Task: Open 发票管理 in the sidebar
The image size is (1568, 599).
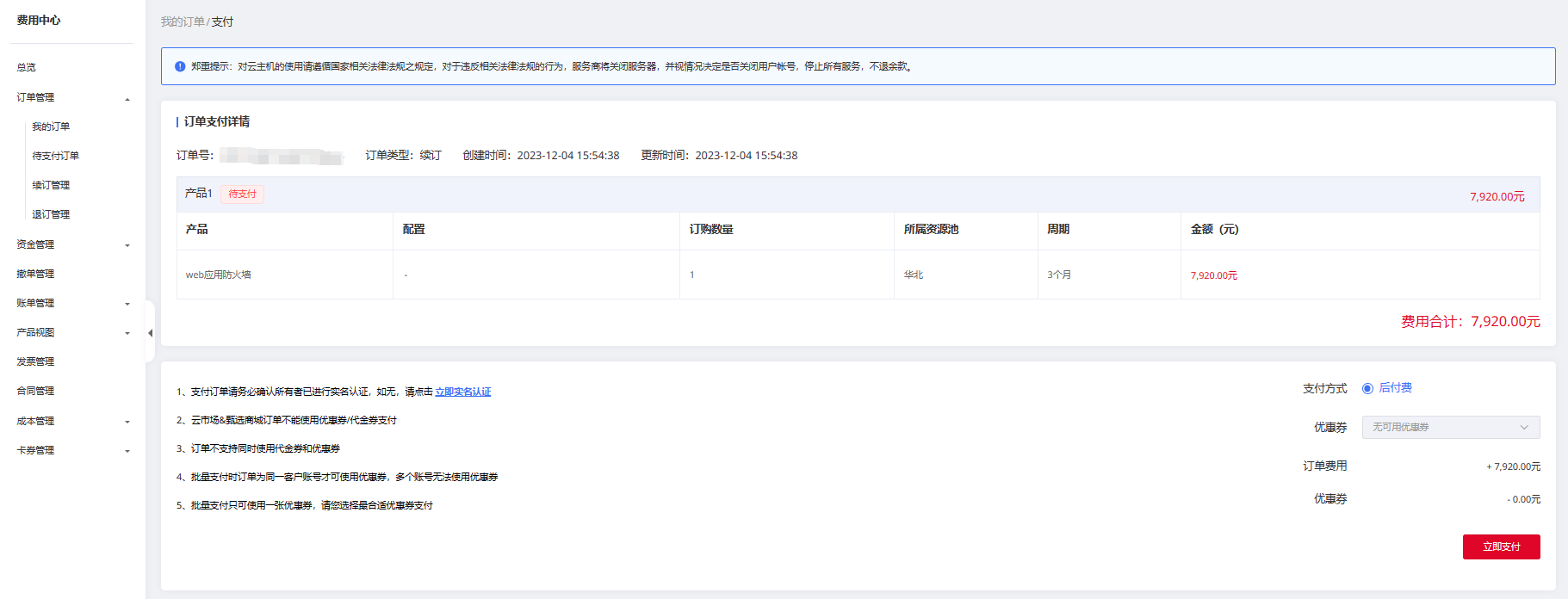Action: [35, 362]
